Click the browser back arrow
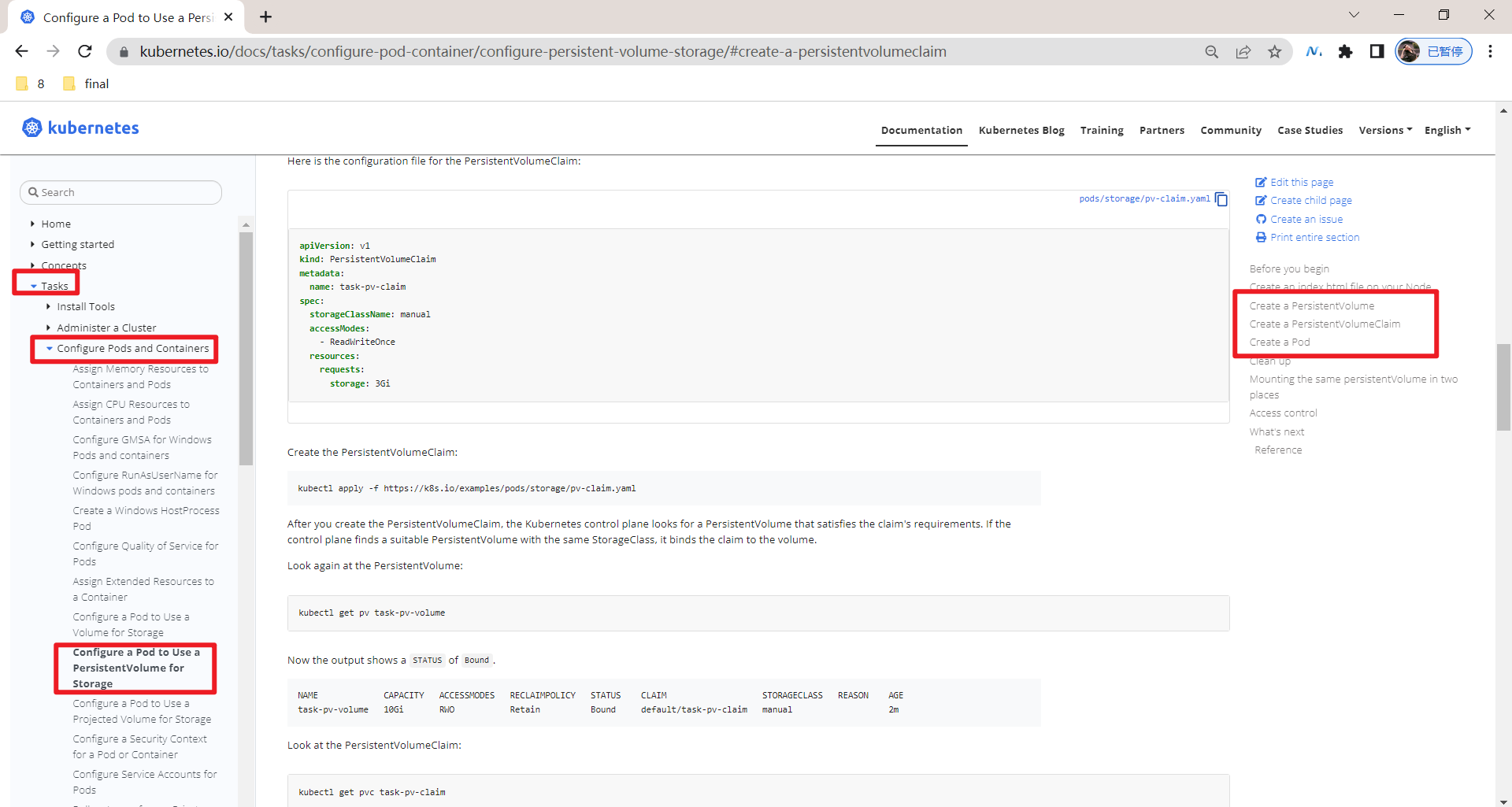1512x807 pixels. [x=21, y=51]
